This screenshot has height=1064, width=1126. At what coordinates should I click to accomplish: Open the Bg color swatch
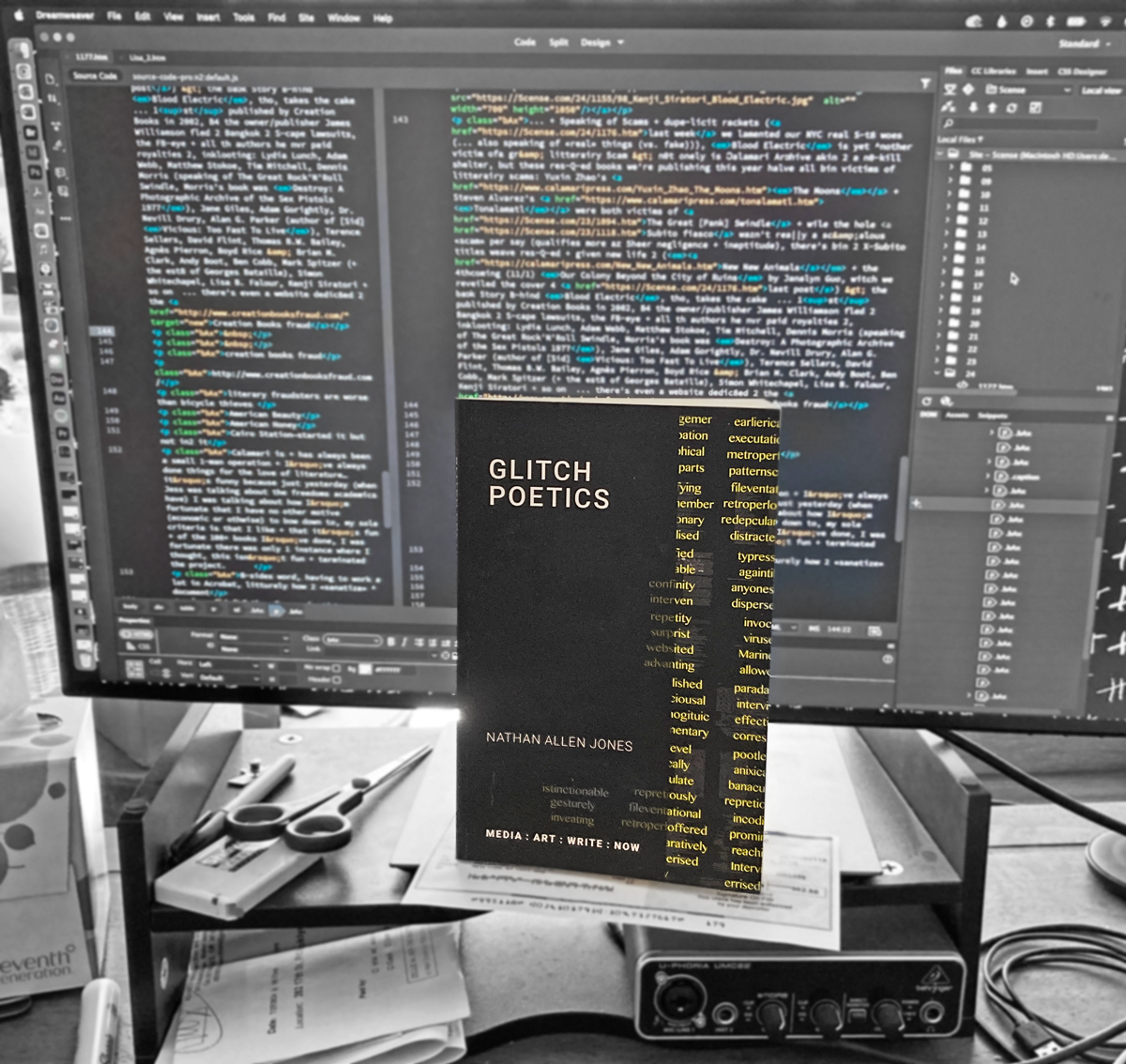tap(365, 669)
